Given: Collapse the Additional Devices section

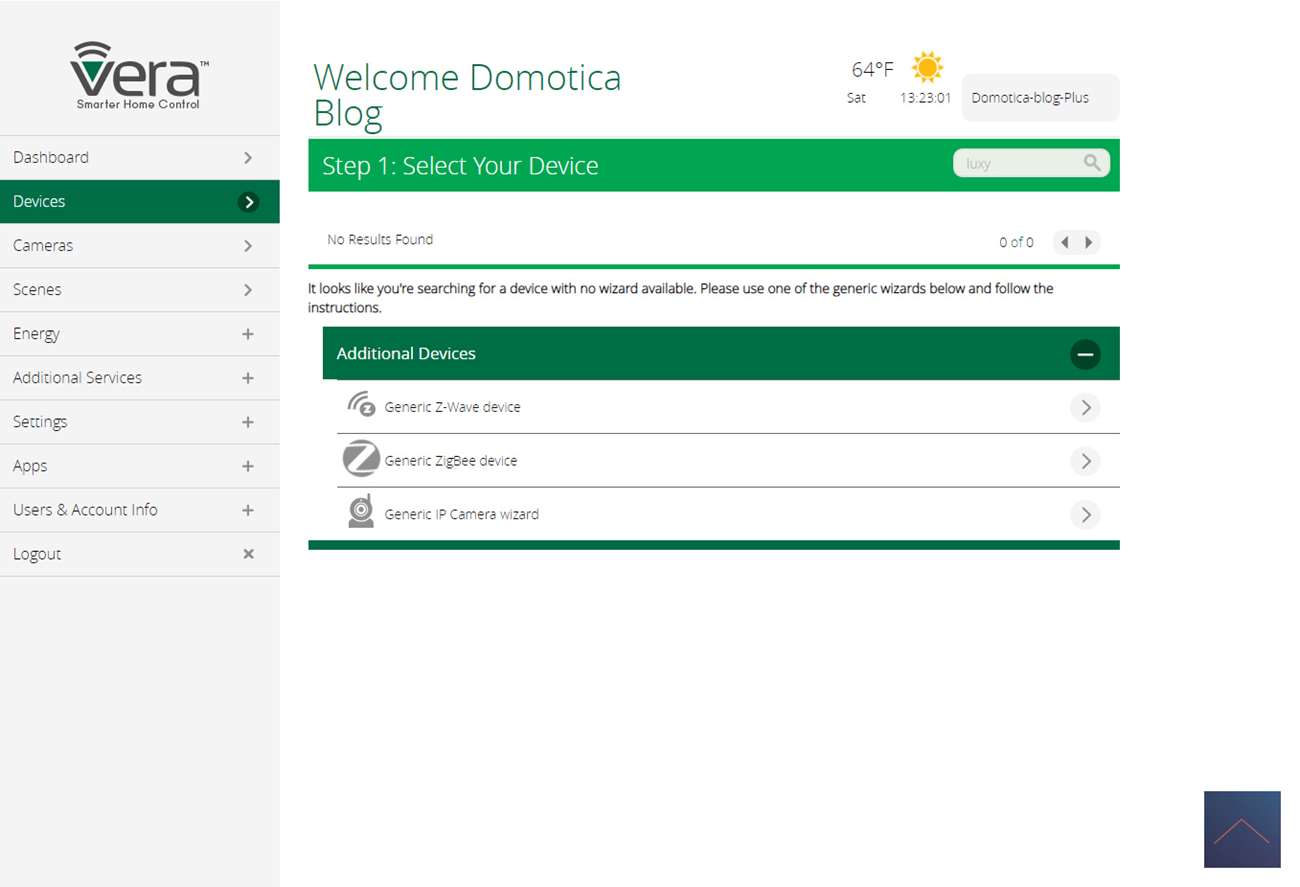Looking at the screenshot, I should click(x=1084, y=354).
